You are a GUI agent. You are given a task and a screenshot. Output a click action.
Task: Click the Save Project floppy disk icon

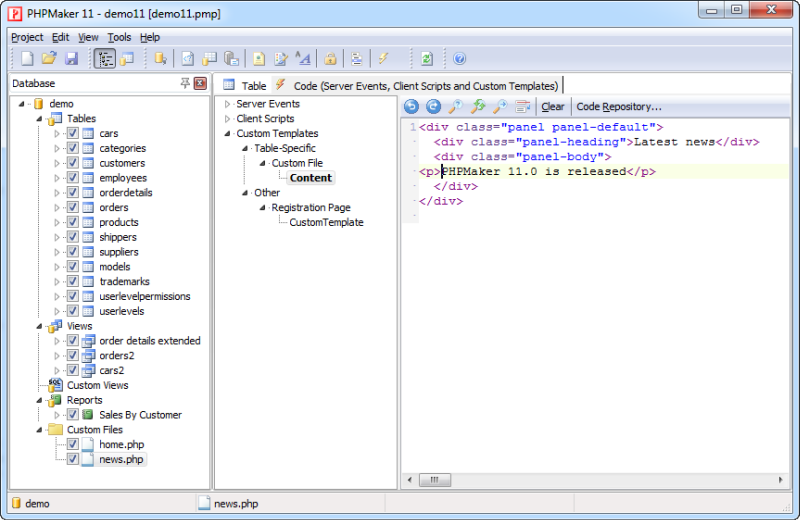click(x=71, y=59)
